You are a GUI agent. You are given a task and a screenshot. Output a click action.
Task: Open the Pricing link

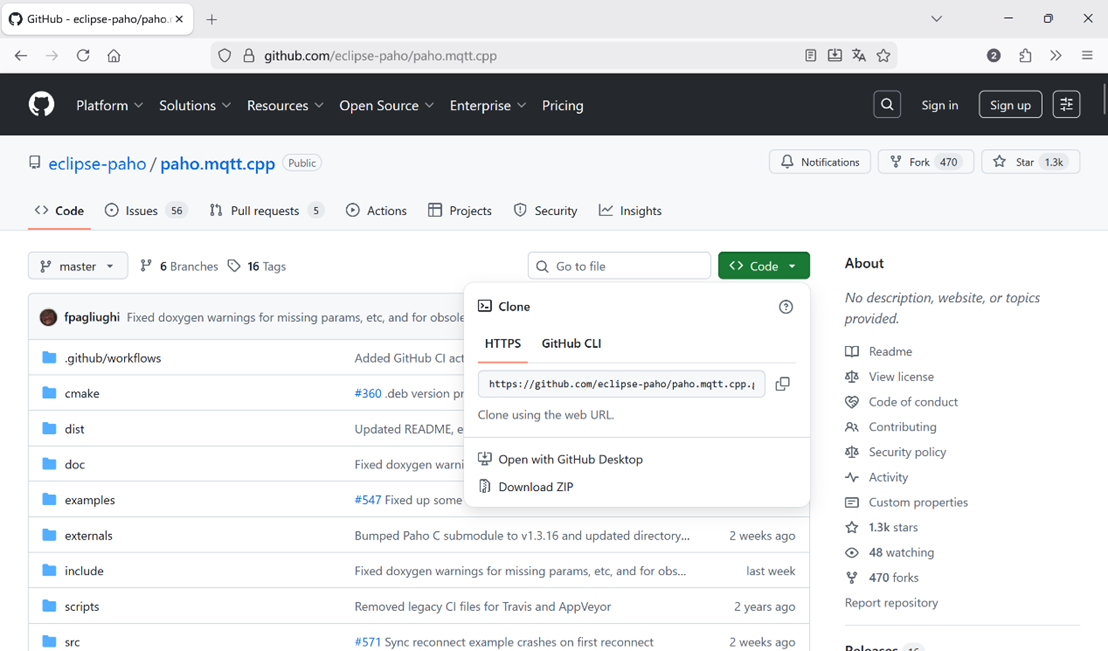(x=562, y=105)
